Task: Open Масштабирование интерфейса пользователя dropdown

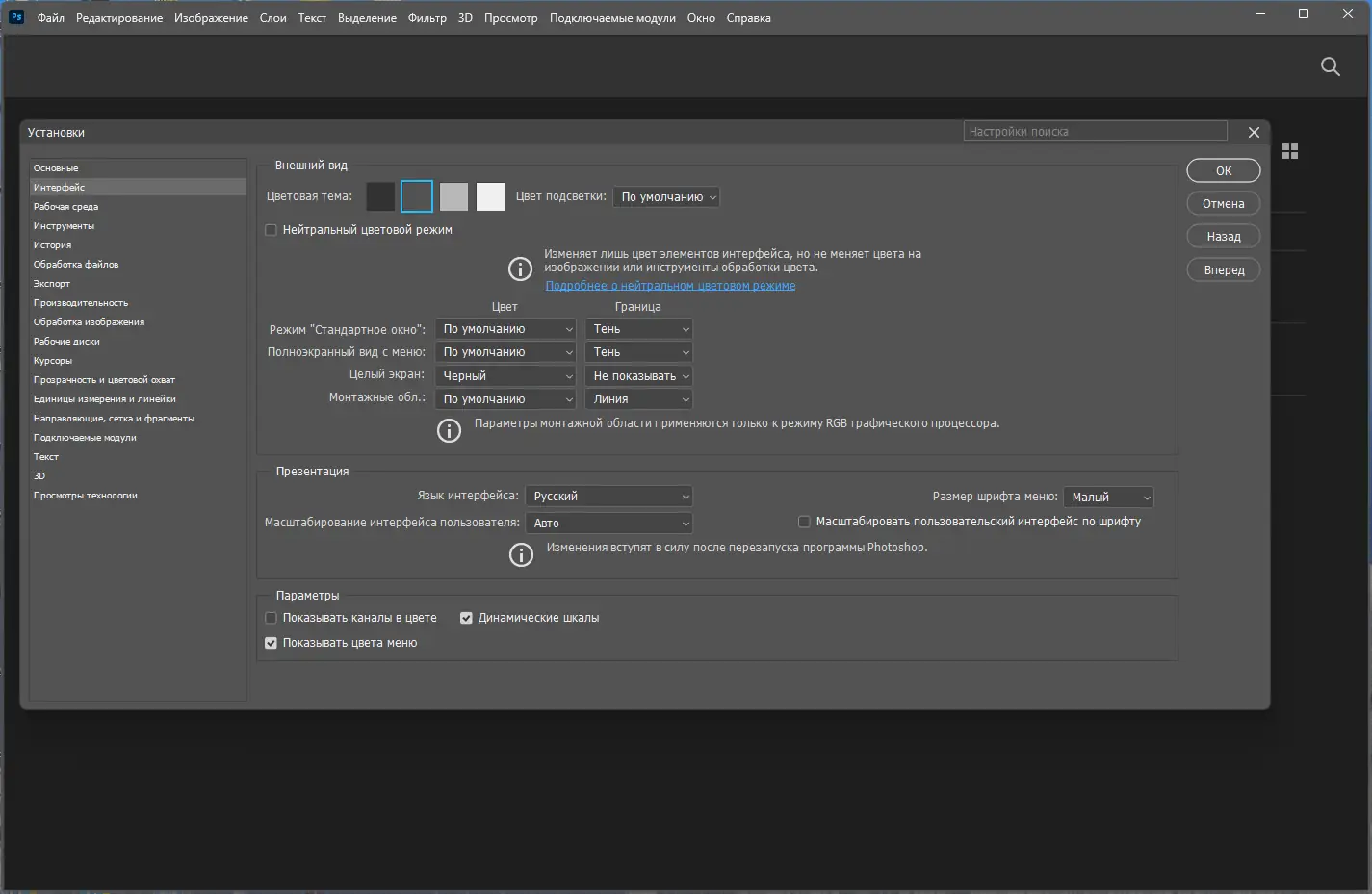Action: 609,524
